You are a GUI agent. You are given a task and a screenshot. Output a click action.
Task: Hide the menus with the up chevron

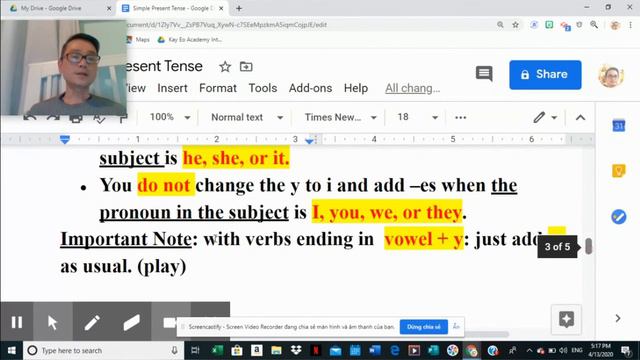pyautogui.click(x=580, y=118)
